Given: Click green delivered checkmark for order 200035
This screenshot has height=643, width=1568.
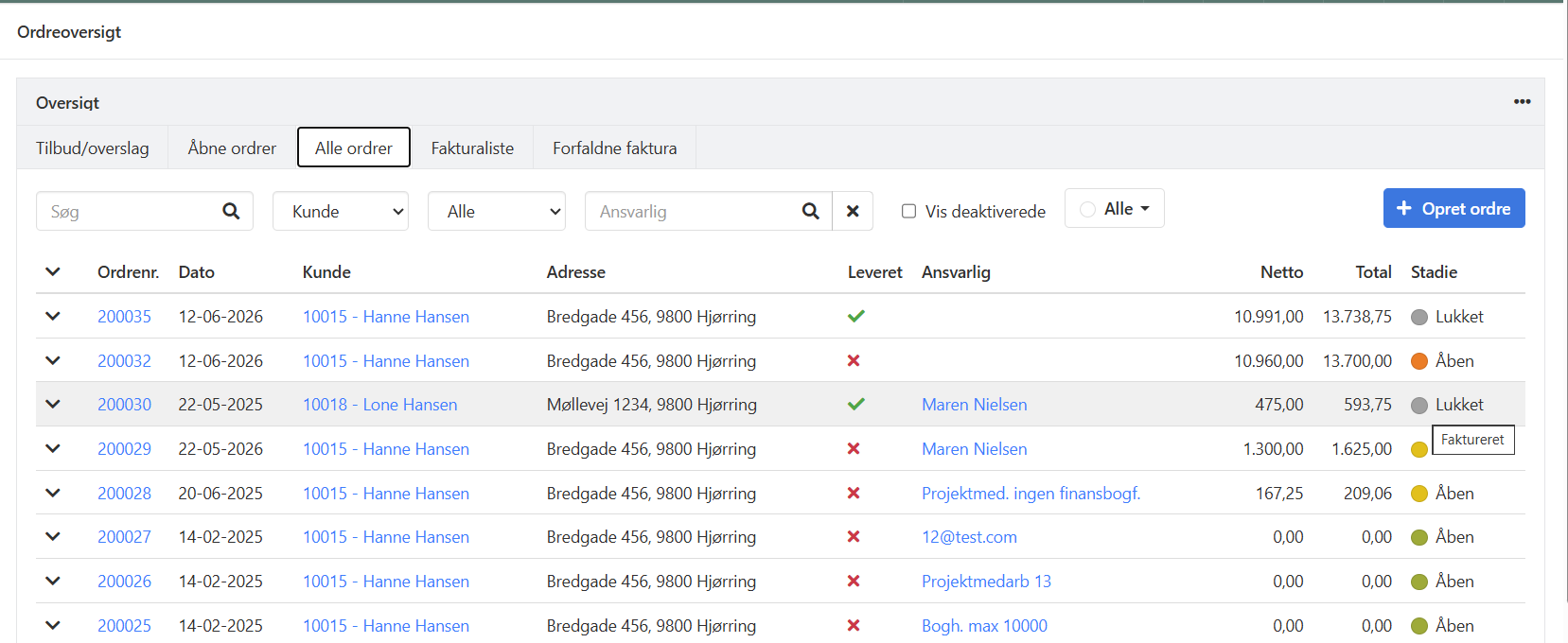Looking at the screenshot, I should point(855,316).
